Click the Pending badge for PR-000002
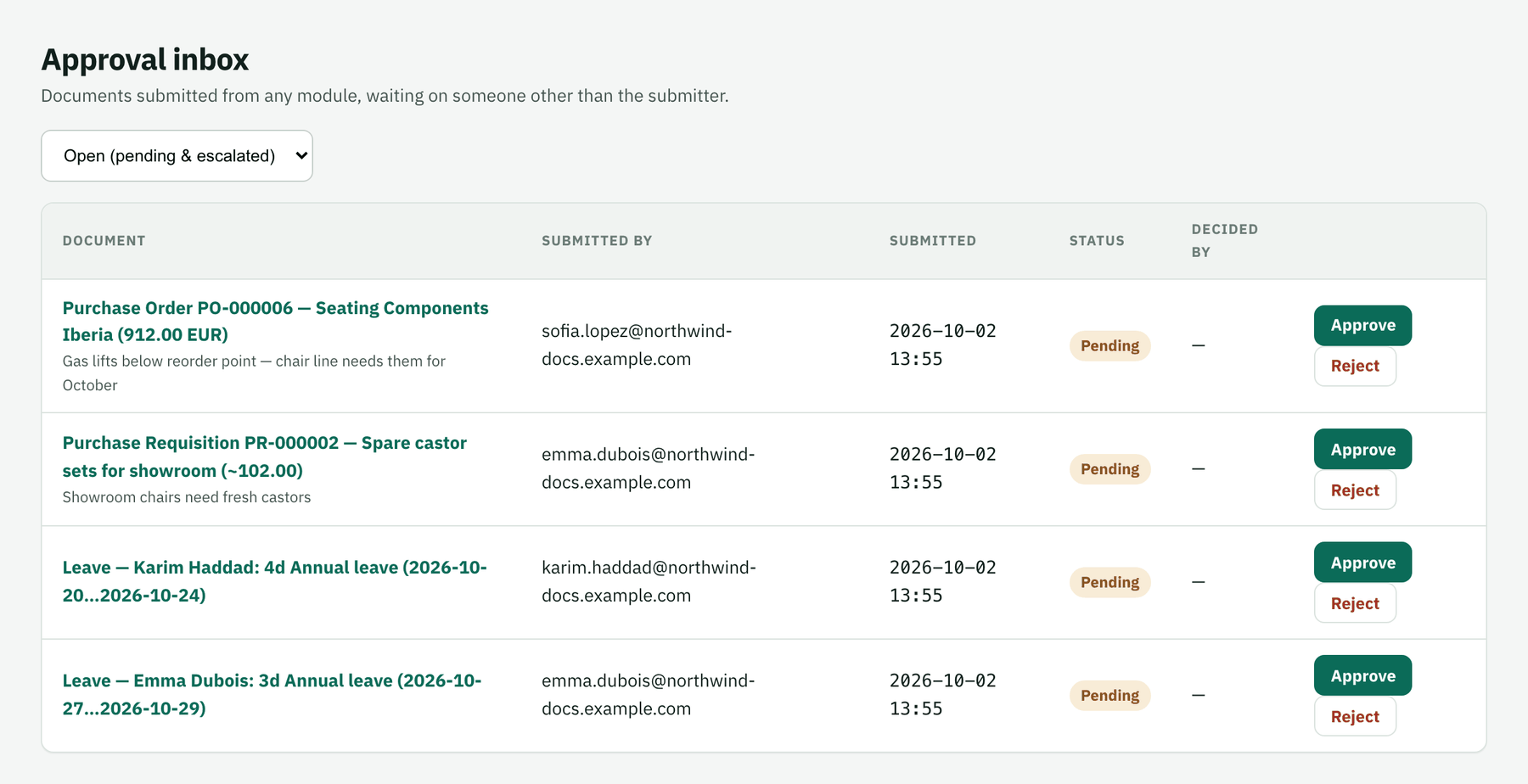 pos(1109,469)
